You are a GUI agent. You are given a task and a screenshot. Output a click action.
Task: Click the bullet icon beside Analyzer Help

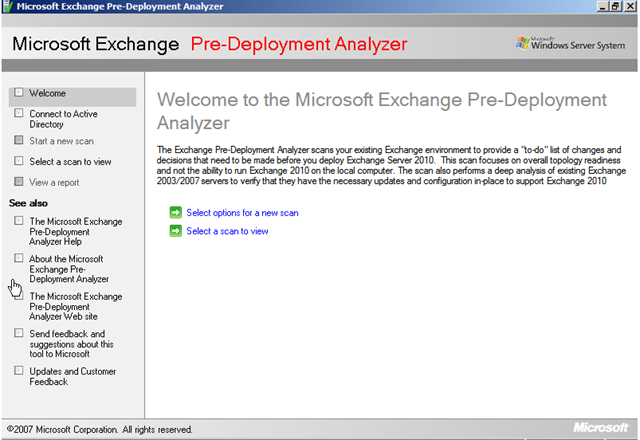(x=19, y=221)
